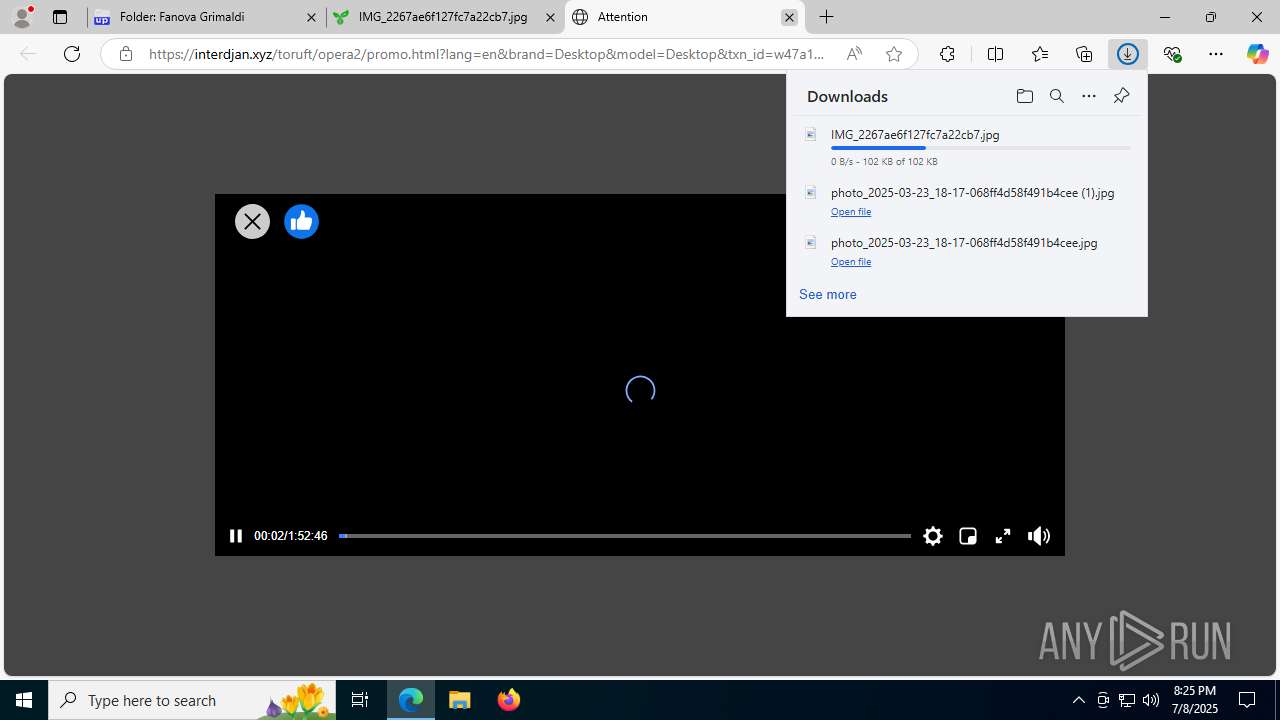The image size is (1280, 720).
Task: Open more options in Downloads panel
Action: [x=1089, y=96]
